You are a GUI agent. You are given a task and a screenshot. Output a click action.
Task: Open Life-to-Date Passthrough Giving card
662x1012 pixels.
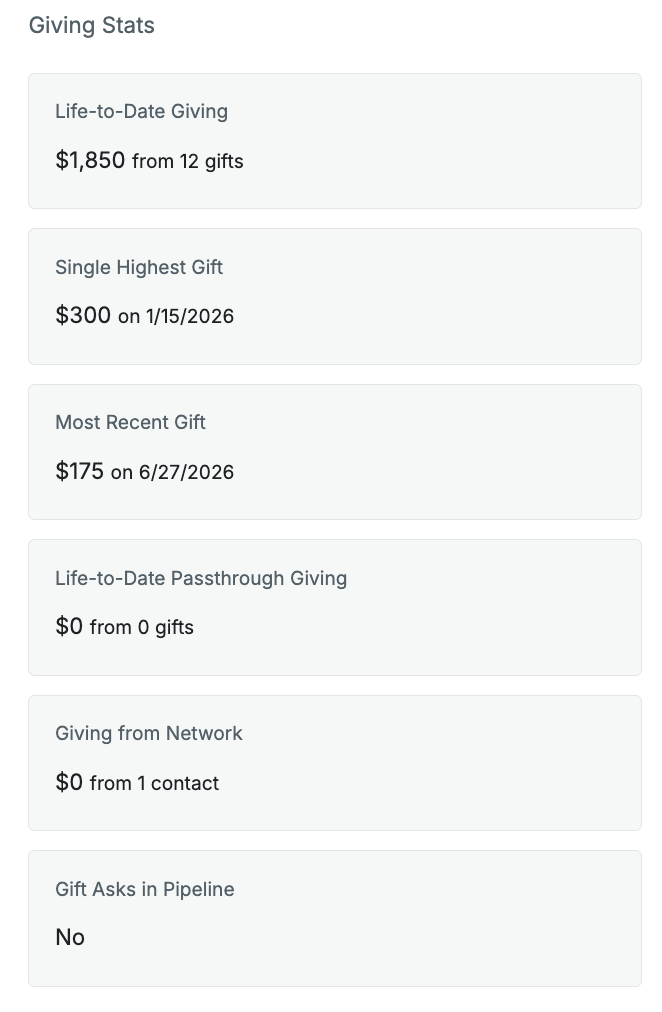[335, 607]
